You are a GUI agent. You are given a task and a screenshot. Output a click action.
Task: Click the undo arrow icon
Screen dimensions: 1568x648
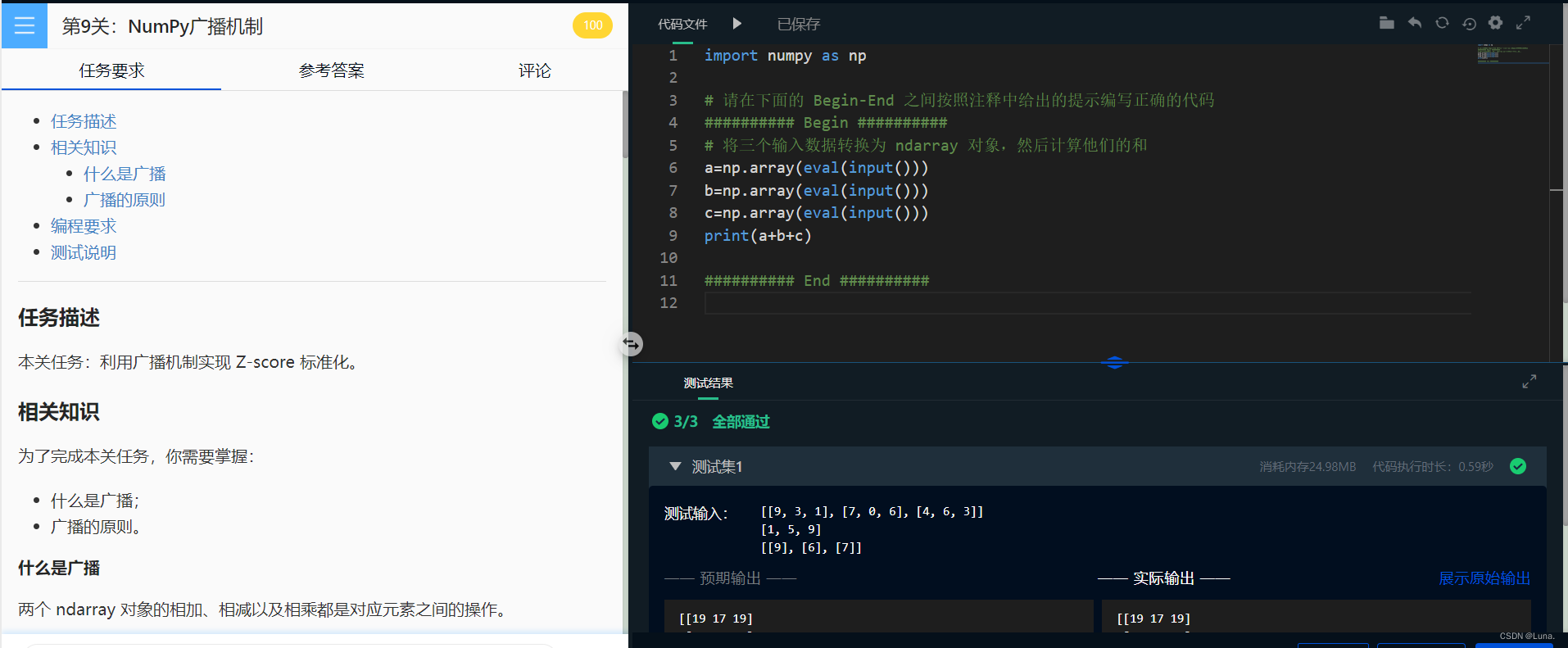(1415, 23)
